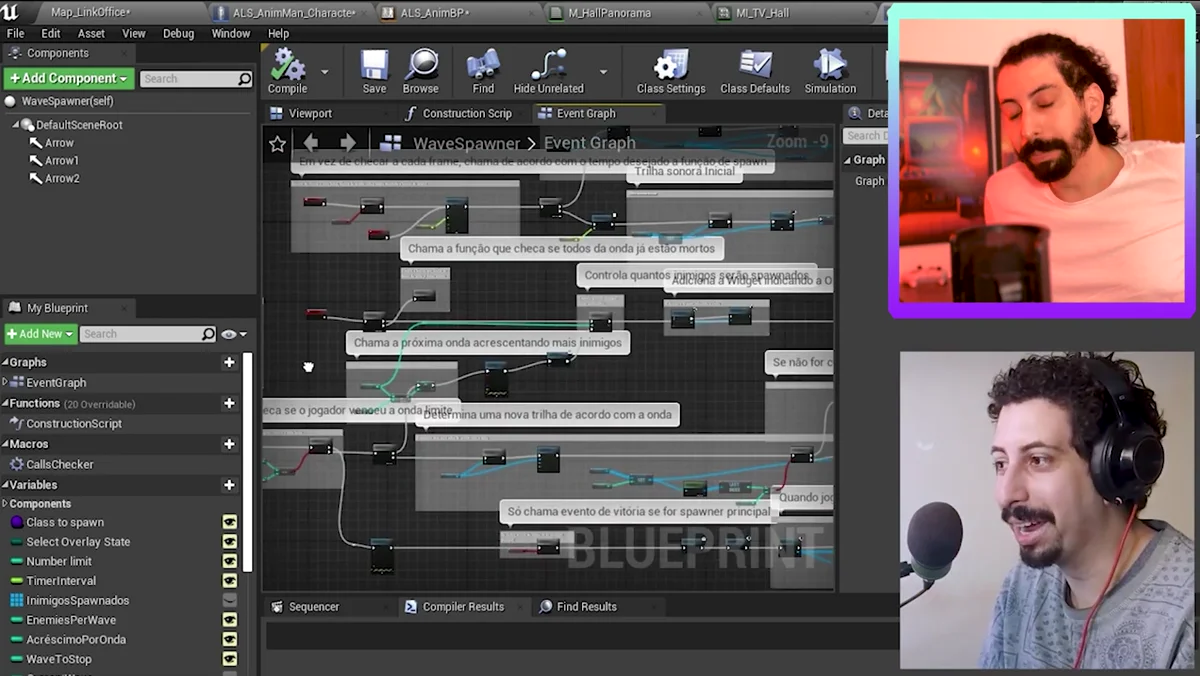Go back with the graph back arrow

pos(311,143)
